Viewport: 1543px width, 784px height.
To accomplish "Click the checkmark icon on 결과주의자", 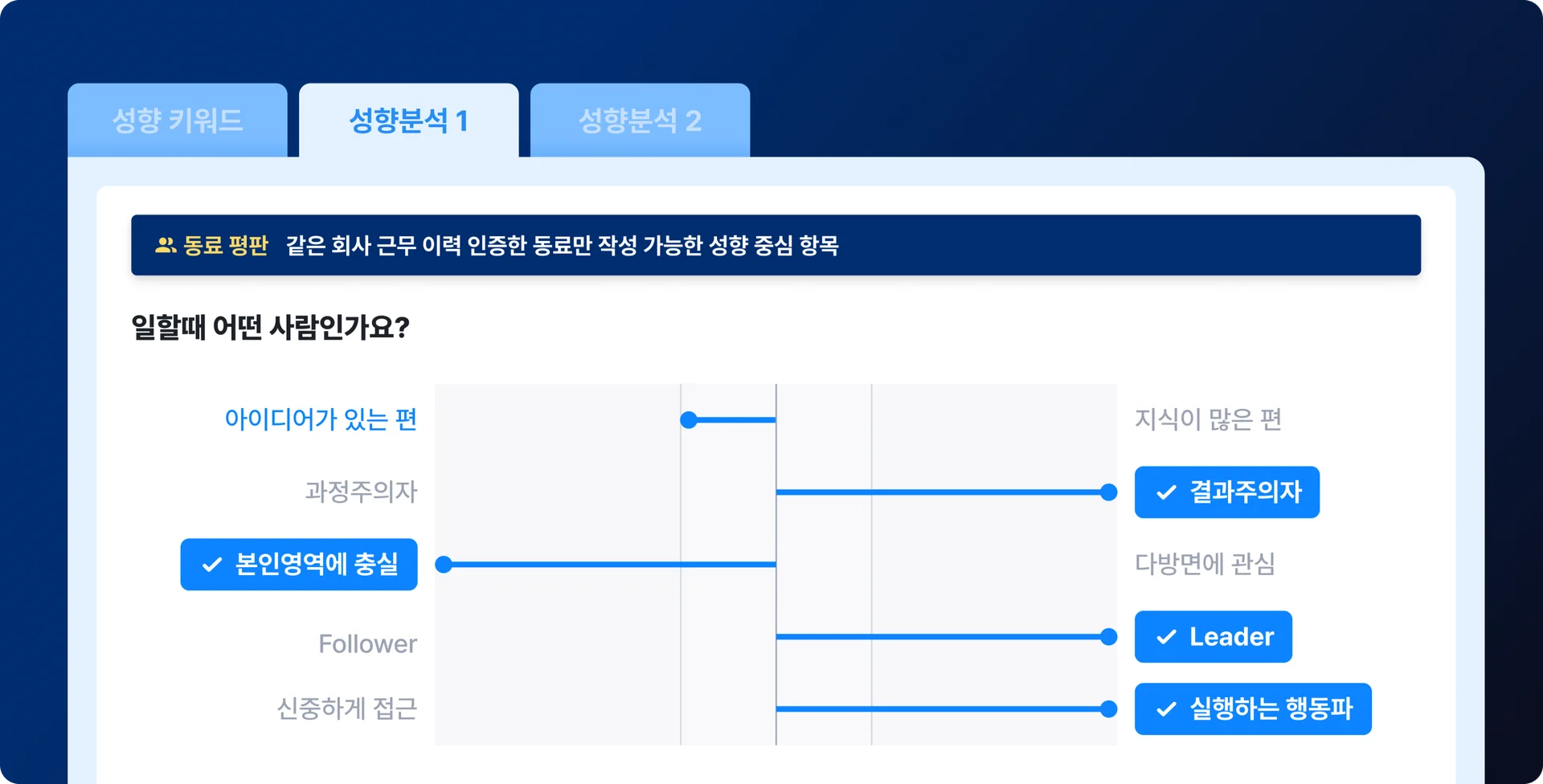I will [1166, 492].
